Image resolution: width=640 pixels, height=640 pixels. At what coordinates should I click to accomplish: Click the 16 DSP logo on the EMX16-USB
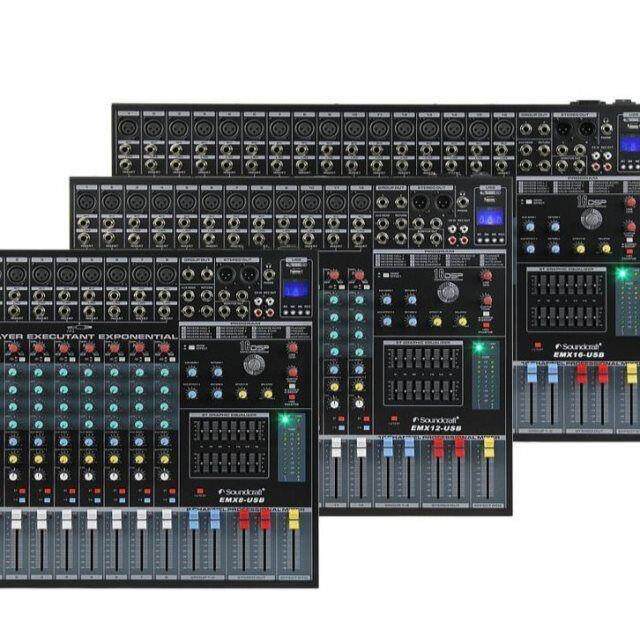(x=591, y=201)
